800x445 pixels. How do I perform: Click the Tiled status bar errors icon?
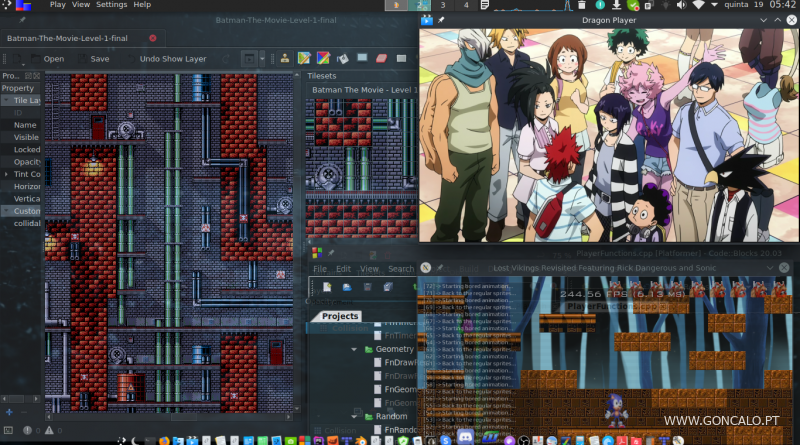pos(28,430)
